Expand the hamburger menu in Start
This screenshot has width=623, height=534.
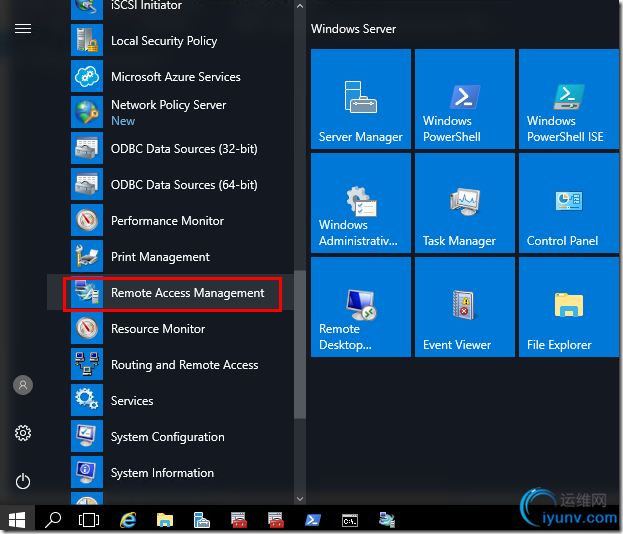coord(23,29)
